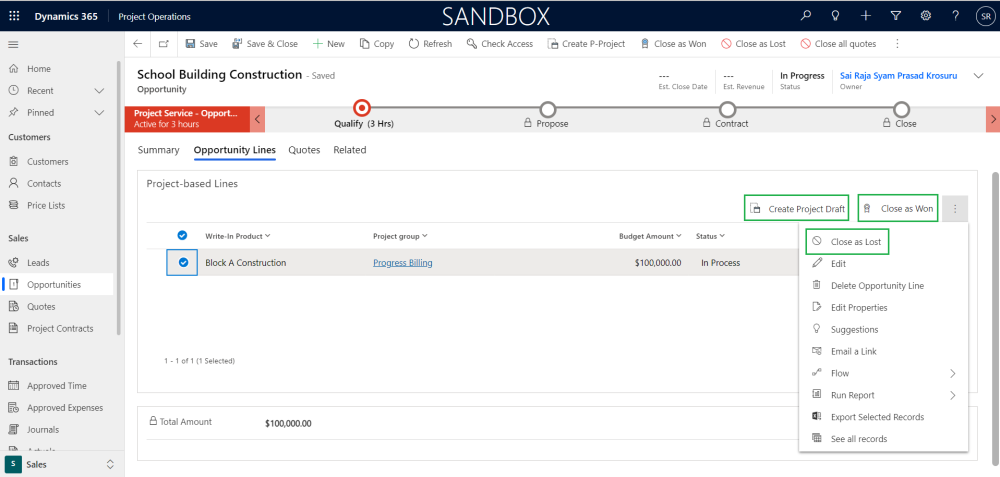Click Close all quotes command
This screenshot has width=1000, height=477.
click(x=838, y=44)
